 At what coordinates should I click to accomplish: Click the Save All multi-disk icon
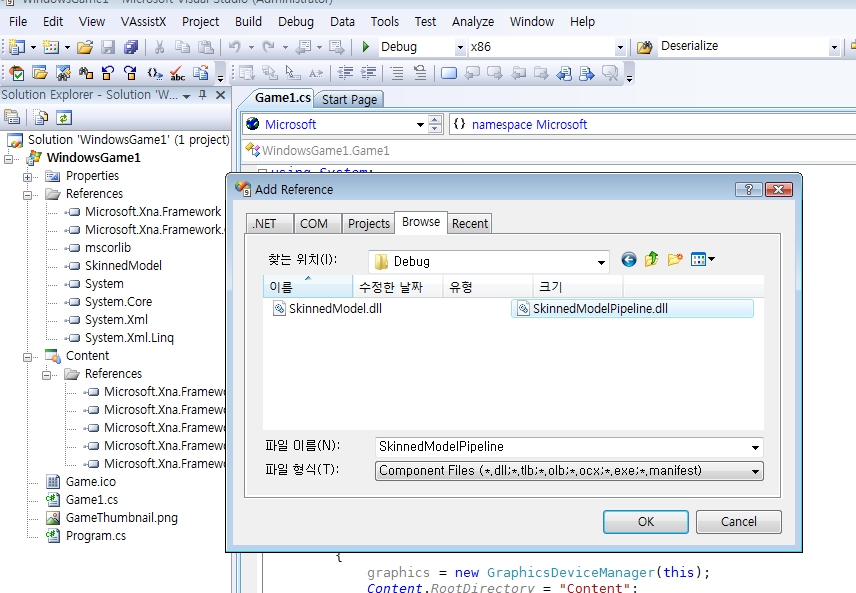(131, 47)
